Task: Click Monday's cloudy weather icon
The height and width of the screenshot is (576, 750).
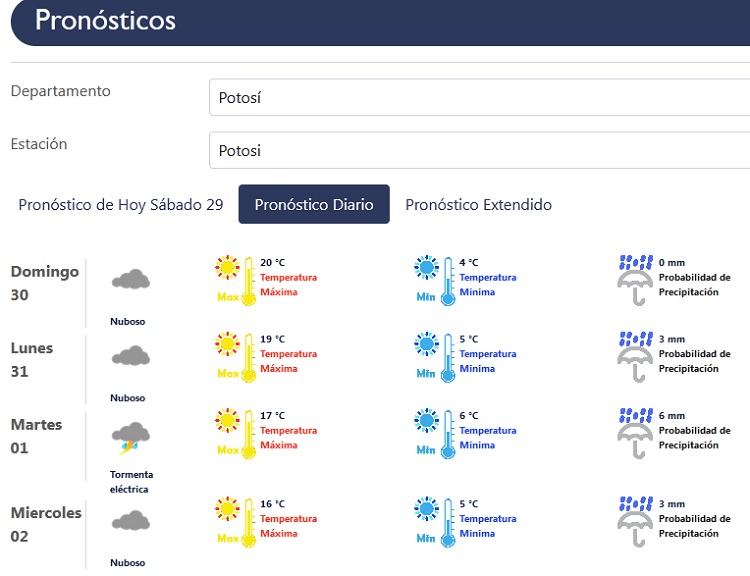Action: tap(131, 357)
